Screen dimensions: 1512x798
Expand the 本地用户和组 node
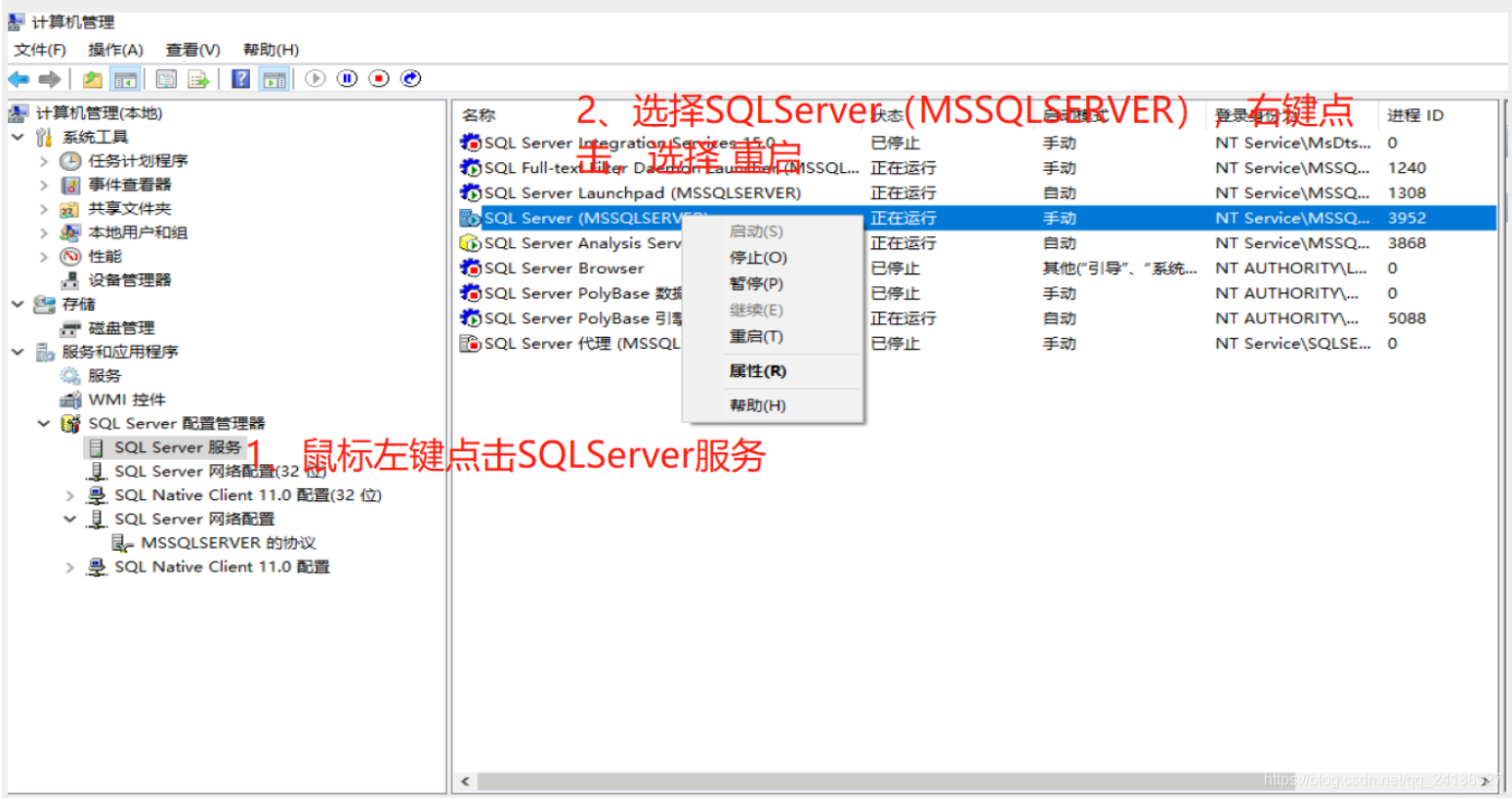click(x=44, y=232)
